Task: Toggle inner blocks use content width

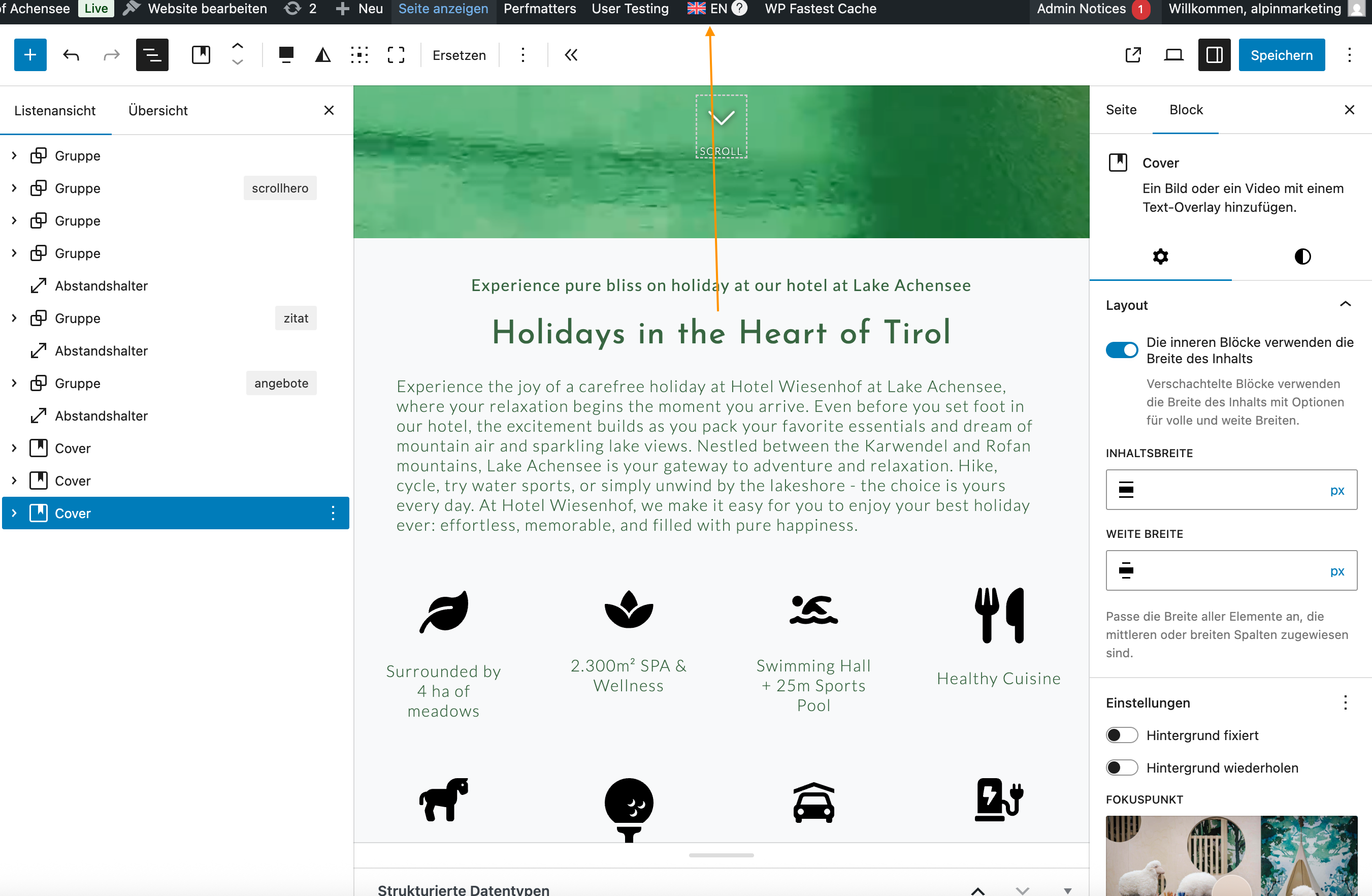Action: [1121, 350]
